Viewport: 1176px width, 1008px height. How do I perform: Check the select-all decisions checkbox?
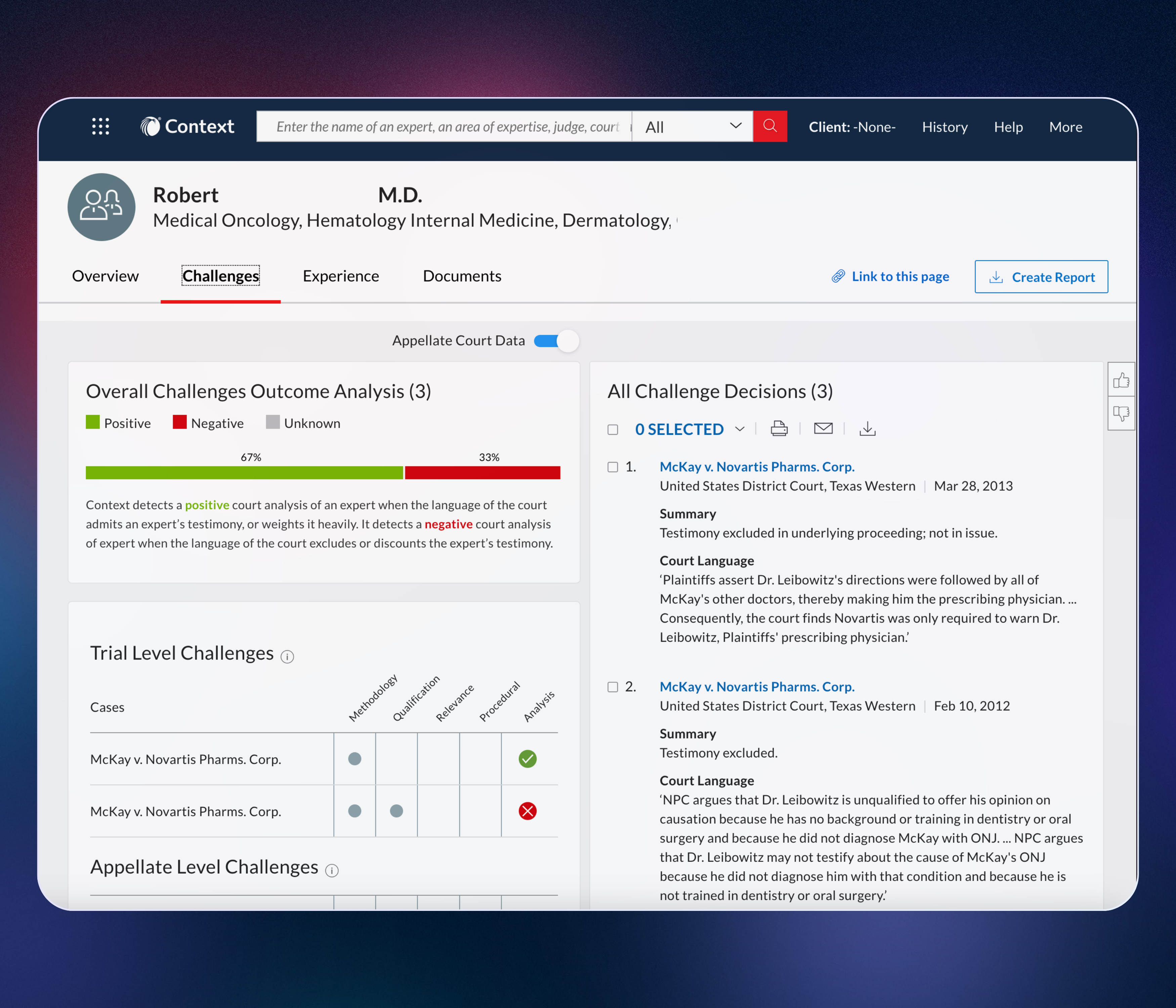[613, 430]
